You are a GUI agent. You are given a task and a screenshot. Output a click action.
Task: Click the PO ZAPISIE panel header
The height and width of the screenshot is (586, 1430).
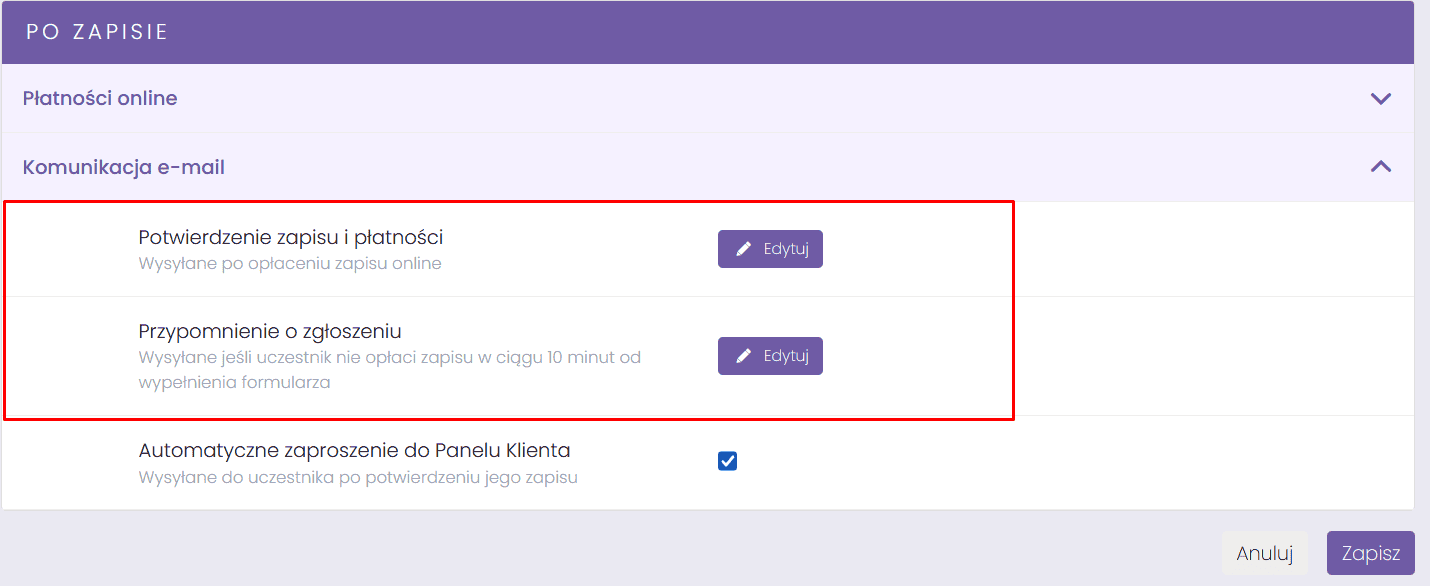(x=97, y=32)
